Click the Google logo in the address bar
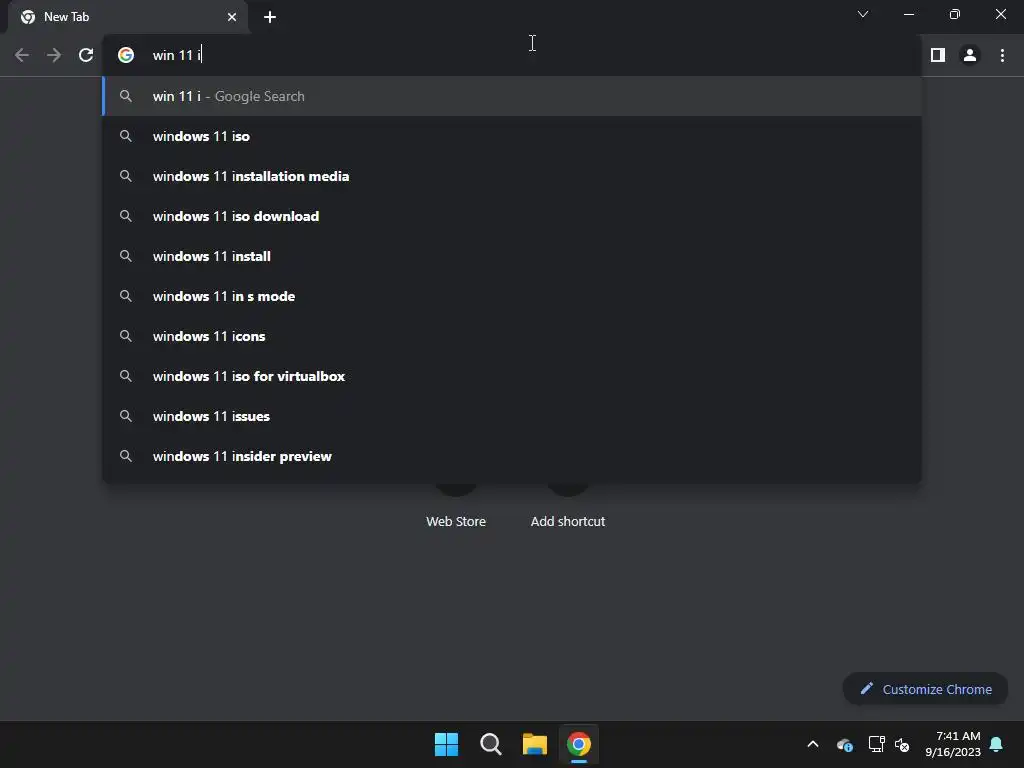This screenshot has height=768, width=1024. tap(126, 56)
